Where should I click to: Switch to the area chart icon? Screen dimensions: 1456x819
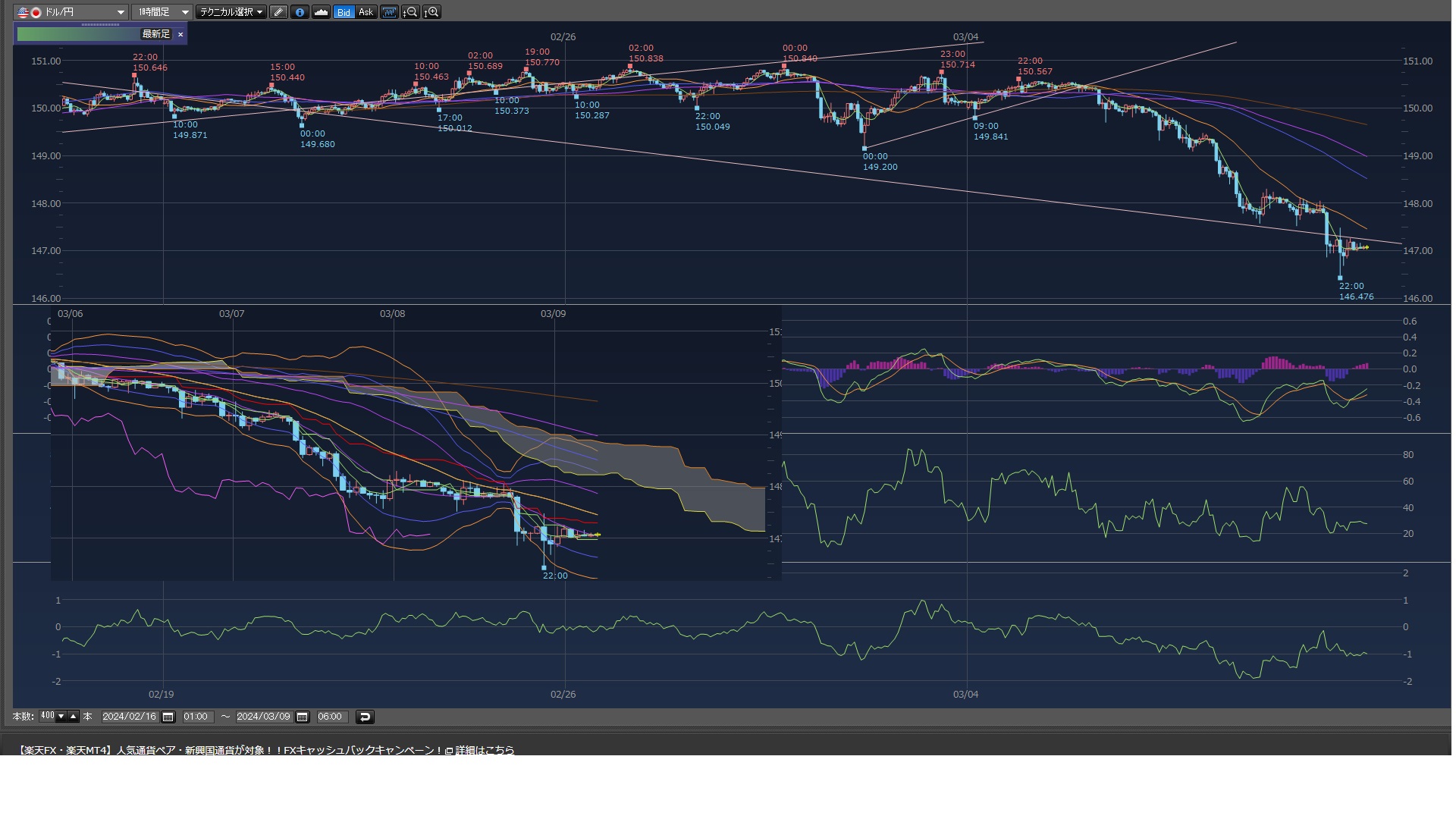[x=321, y=12]
